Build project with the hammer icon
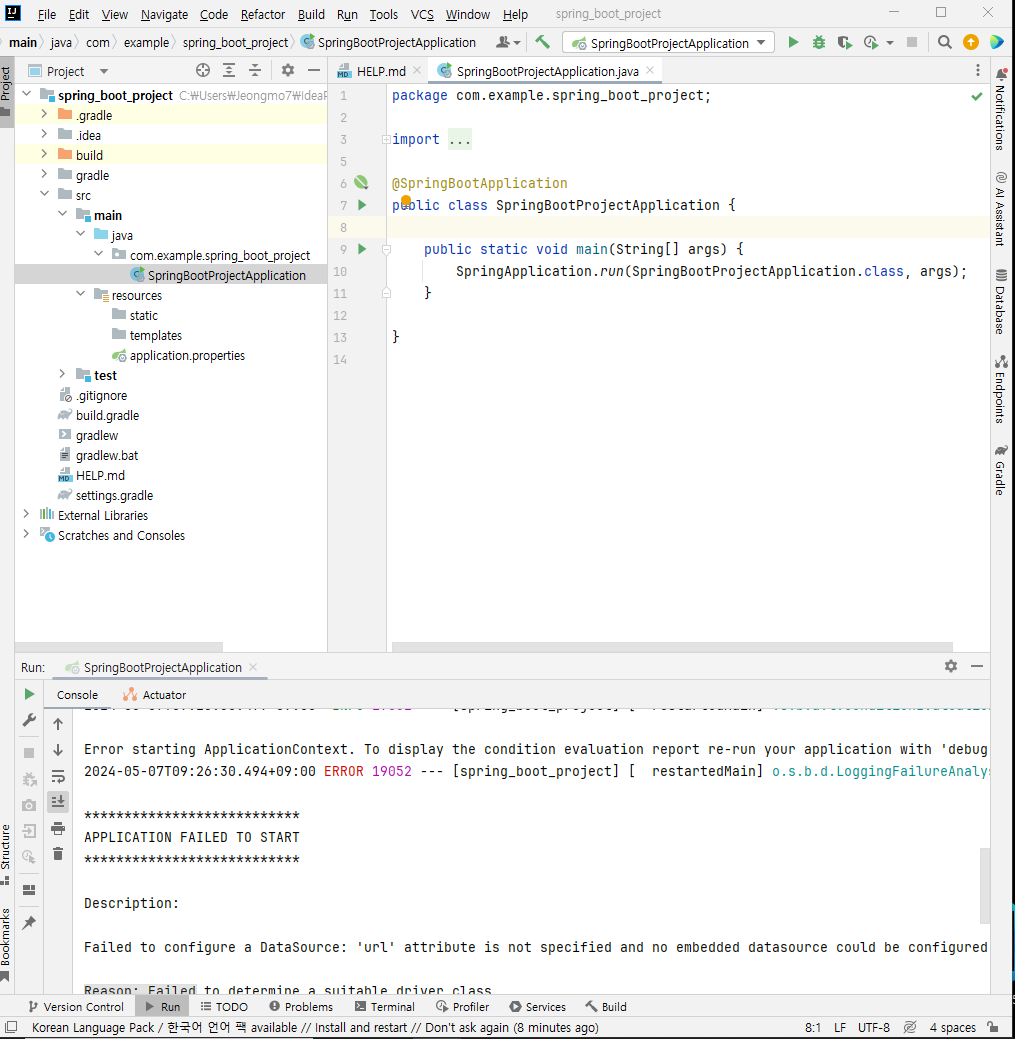The image size is (1015, 1039). 543,42
